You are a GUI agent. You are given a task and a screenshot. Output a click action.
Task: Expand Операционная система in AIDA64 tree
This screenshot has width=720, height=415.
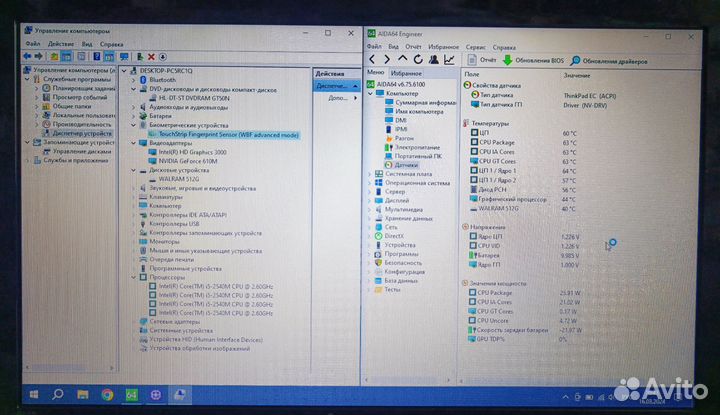point(370,183)
